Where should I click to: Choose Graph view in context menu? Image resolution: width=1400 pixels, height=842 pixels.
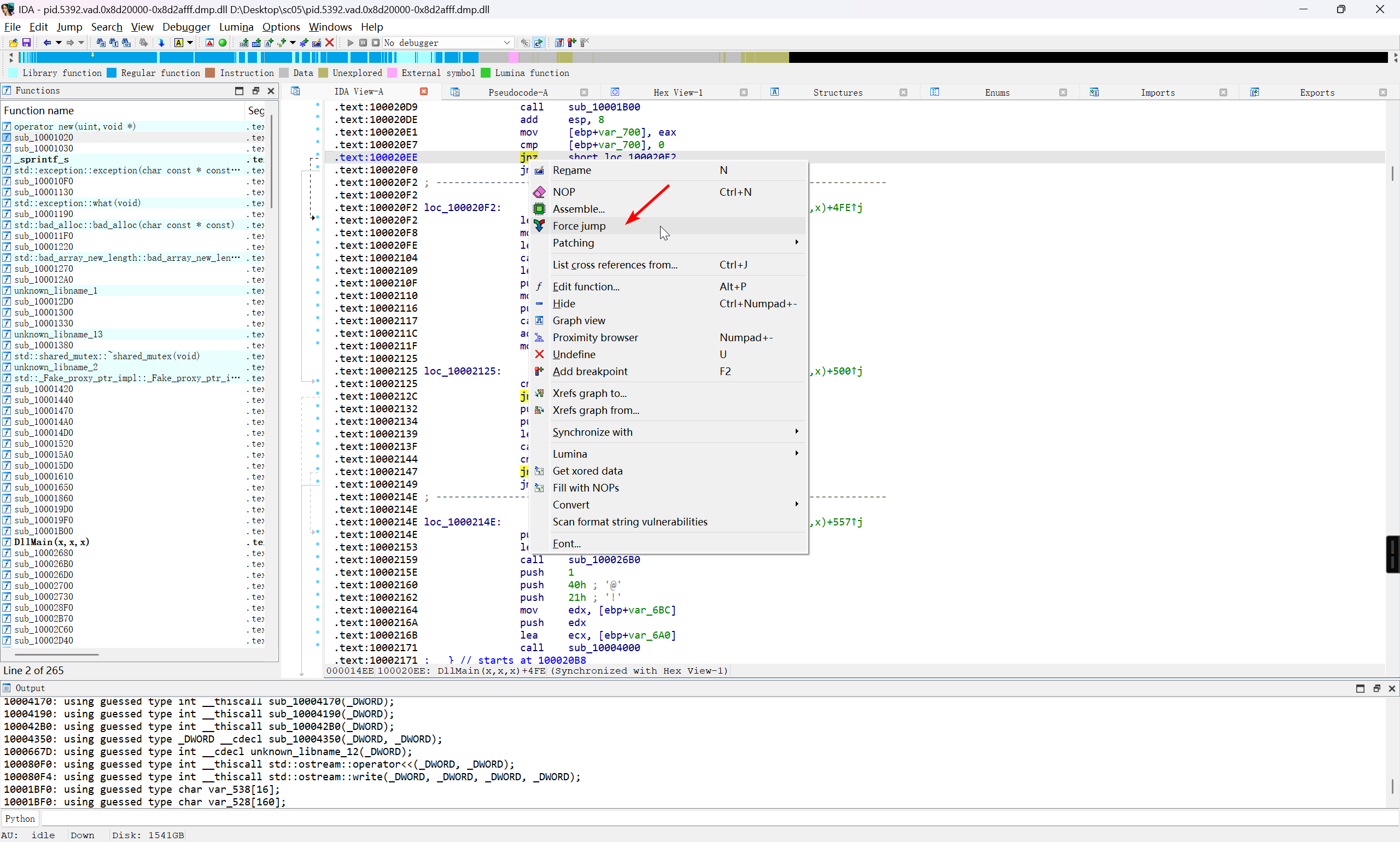coord(668,320)
